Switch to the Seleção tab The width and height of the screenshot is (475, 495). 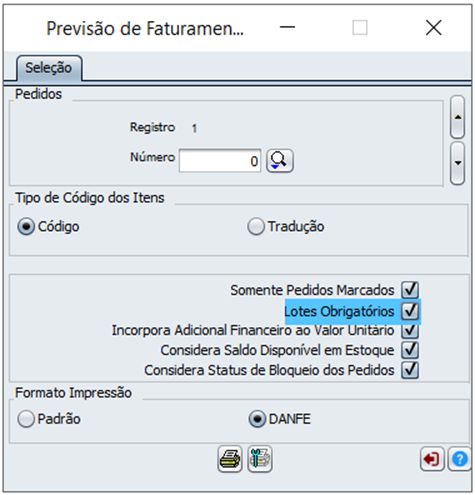pyautogui.click(x=49, y=68)
